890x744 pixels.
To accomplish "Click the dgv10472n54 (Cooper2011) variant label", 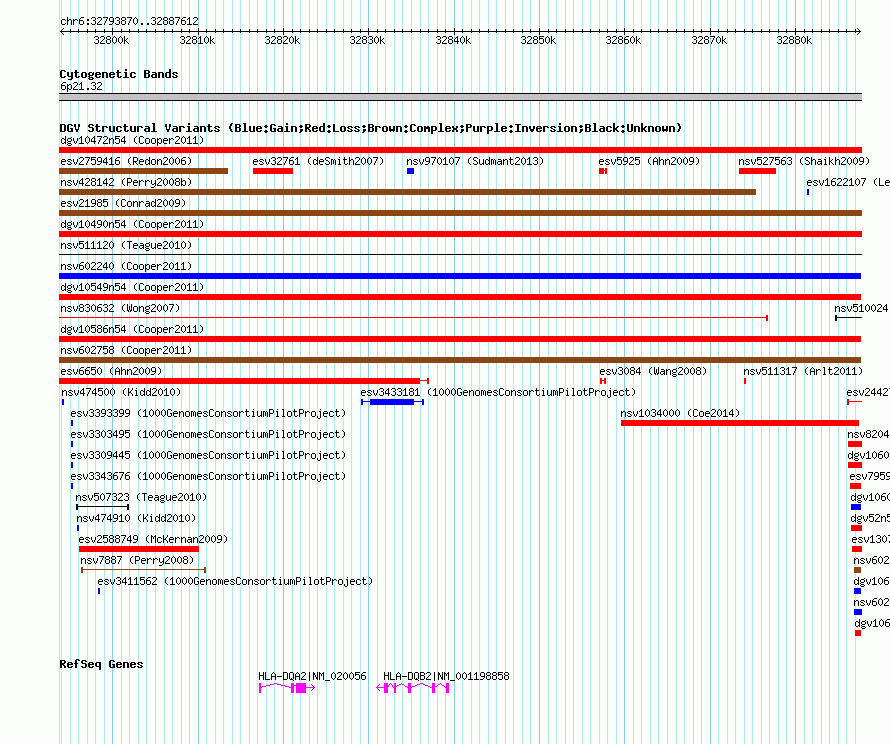I will 132,140.
